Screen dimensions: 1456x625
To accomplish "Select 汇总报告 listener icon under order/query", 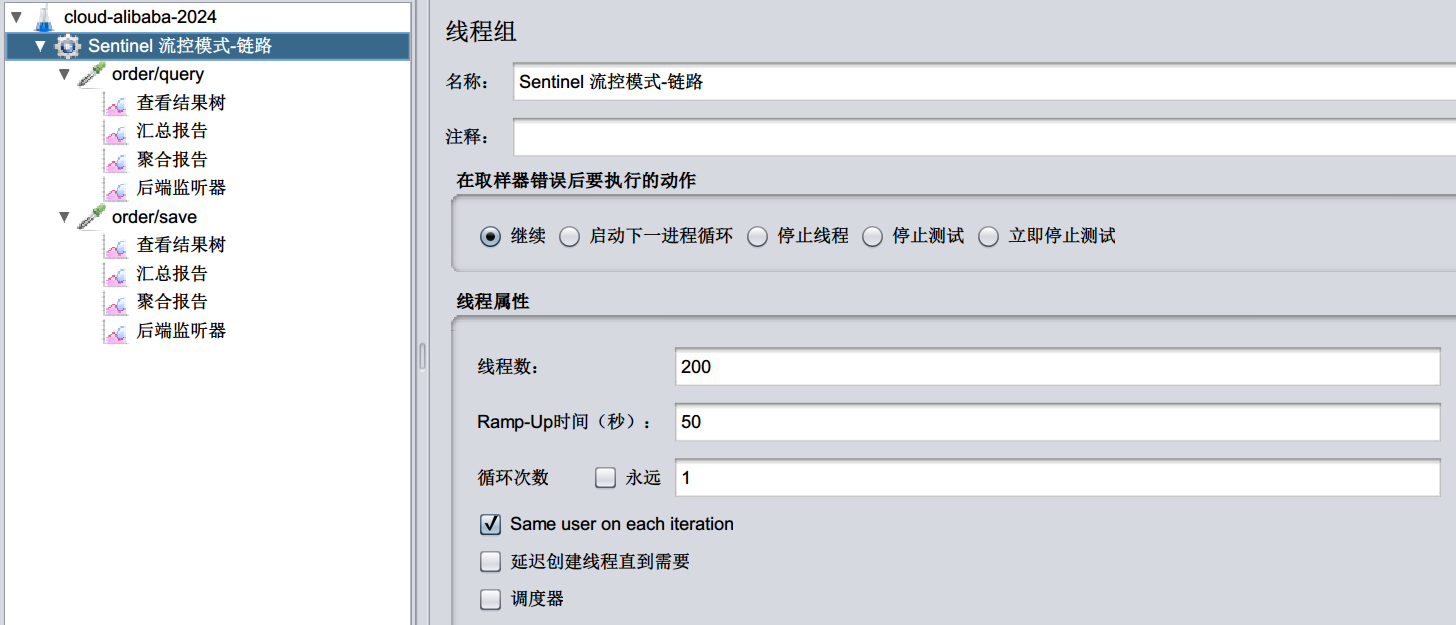I will (116, 131).
